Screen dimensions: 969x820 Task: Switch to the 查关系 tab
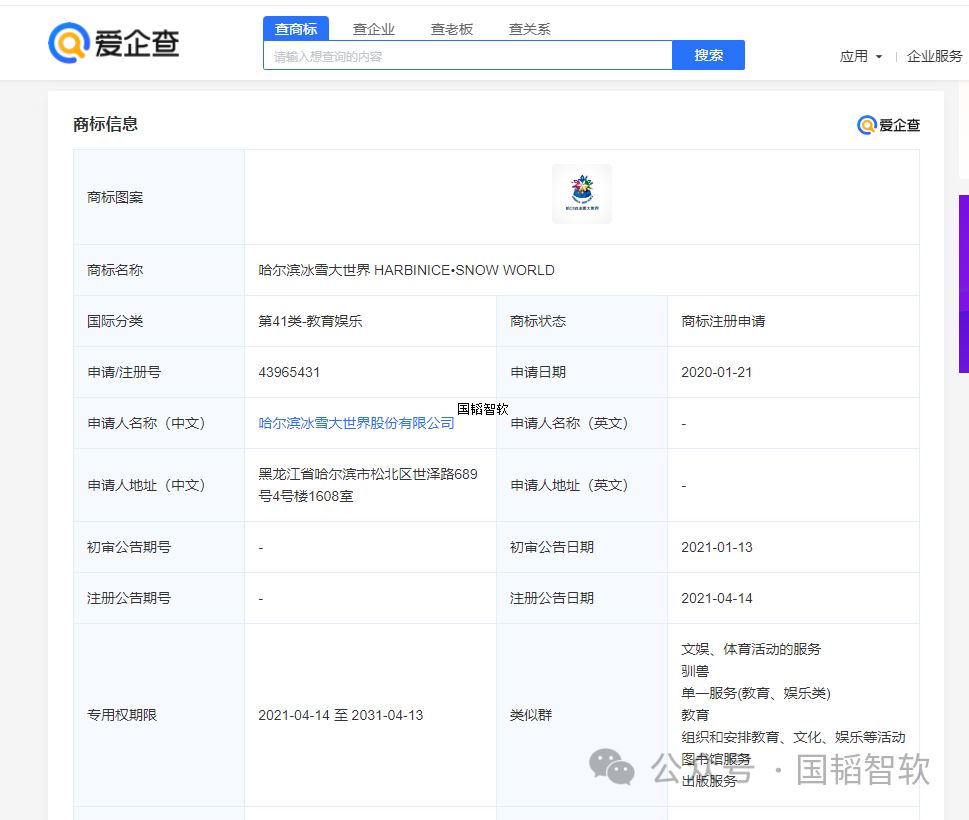point(530,29)
